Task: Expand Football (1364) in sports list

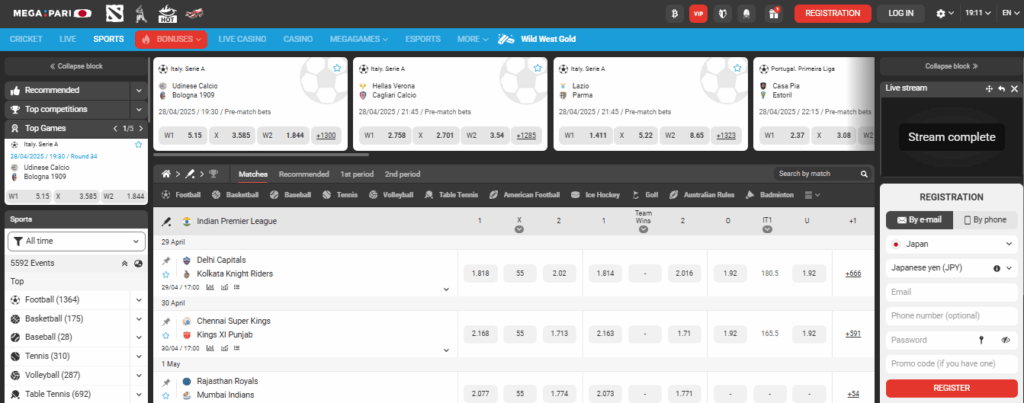Action: (138, 300)
